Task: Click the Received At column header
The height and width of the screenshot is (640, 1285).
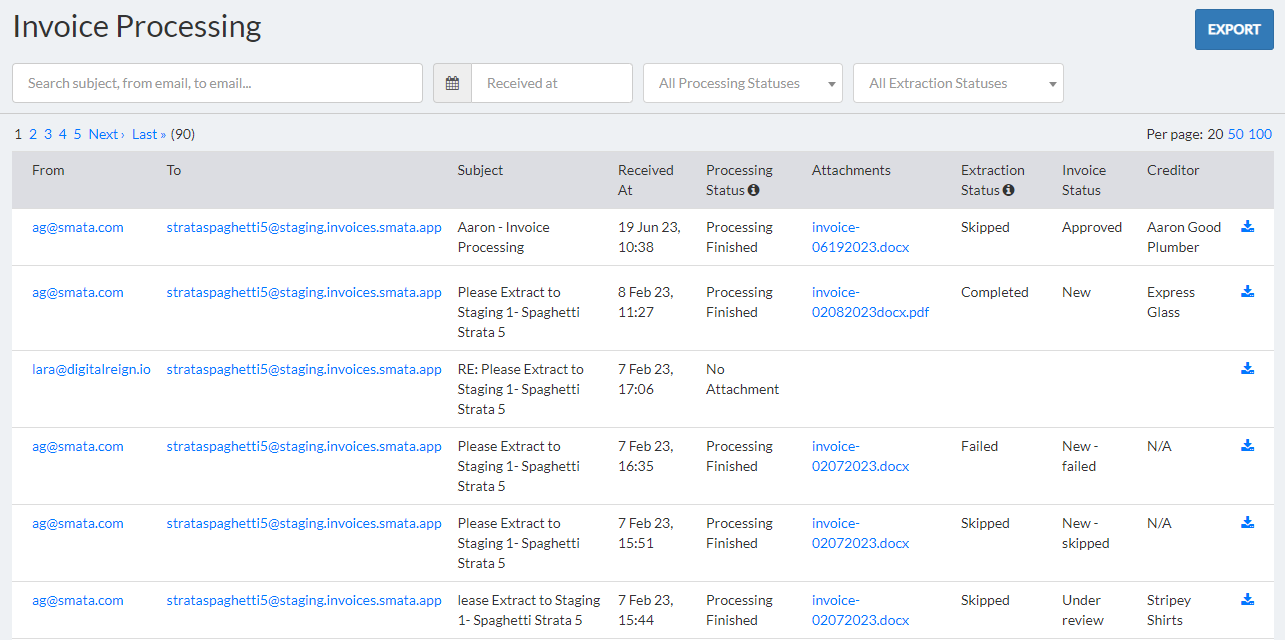Action: coord(646,180)
